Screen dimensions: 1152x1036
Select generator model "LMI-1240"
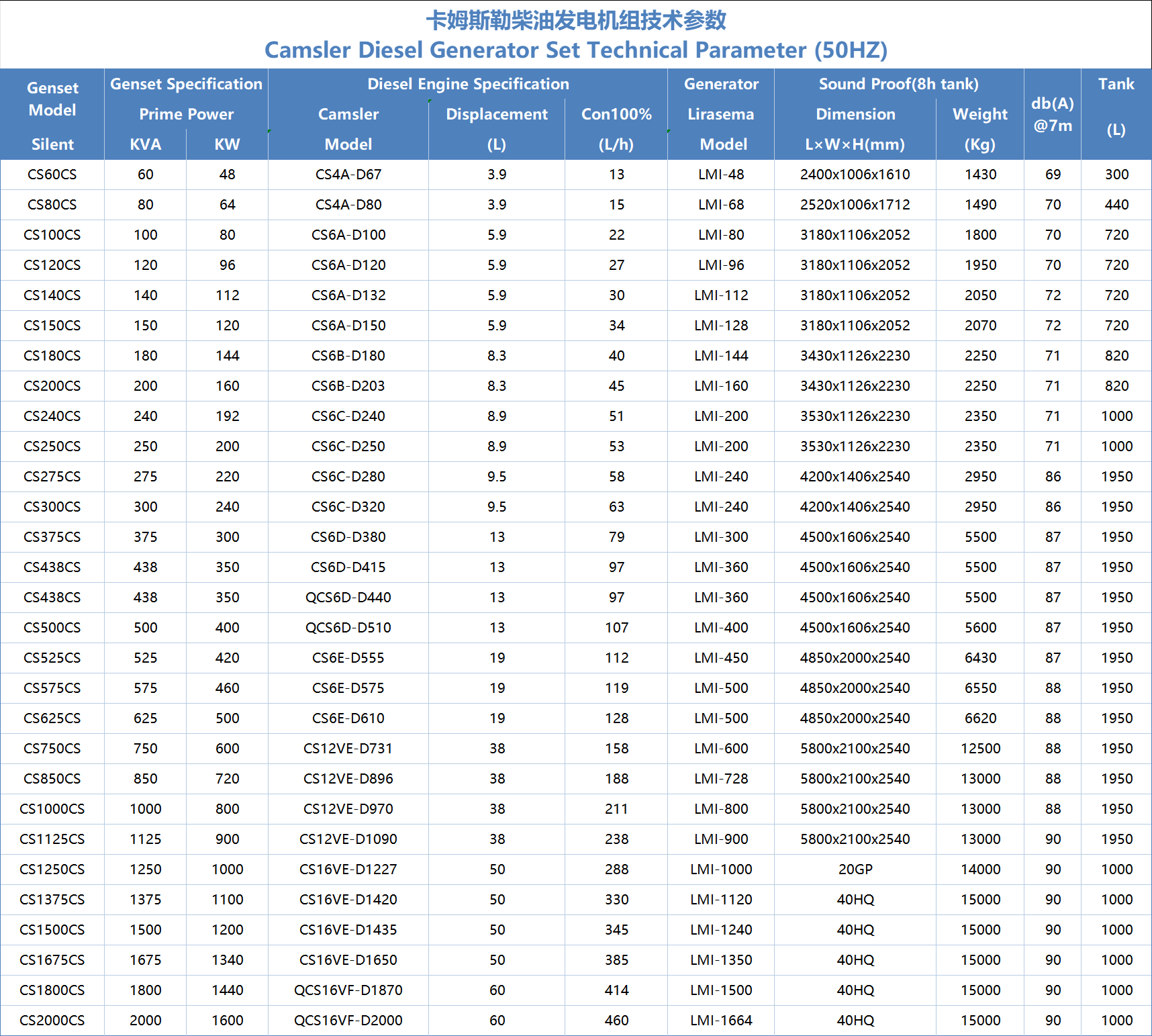721,930
